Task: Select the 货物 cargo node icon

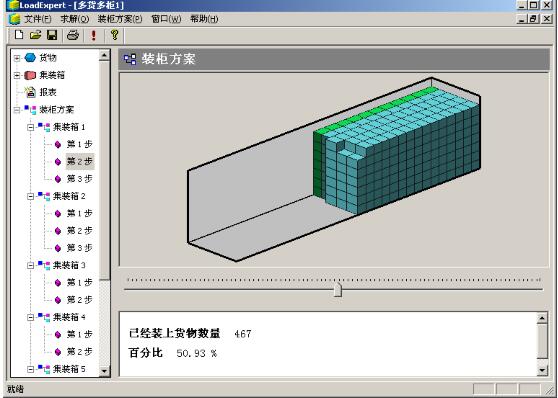Action: point(31,58)
